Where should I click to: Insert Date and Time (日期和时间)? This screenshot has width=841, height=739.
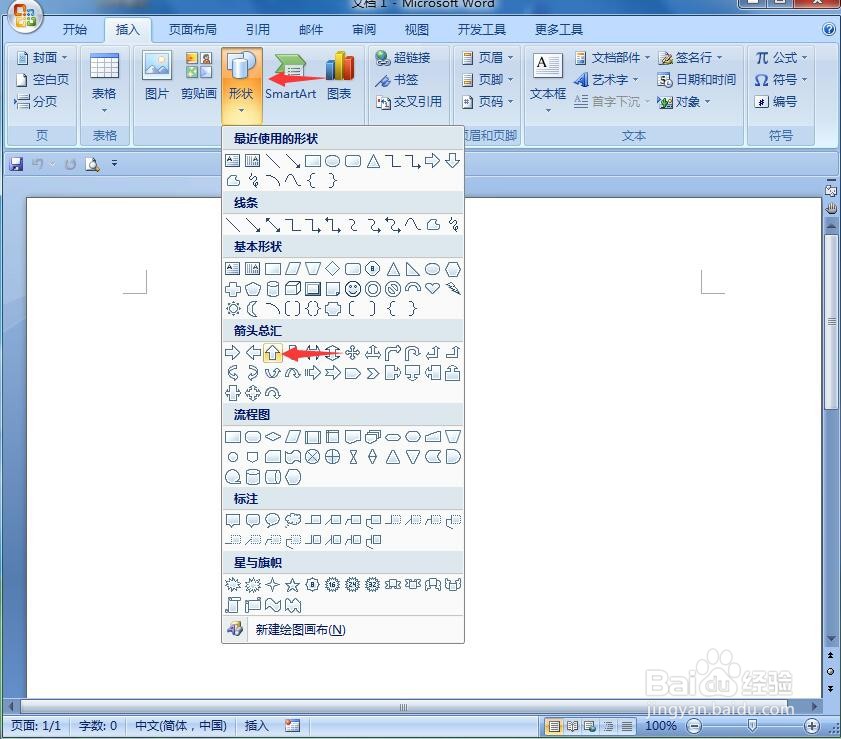tap(696, 79)
